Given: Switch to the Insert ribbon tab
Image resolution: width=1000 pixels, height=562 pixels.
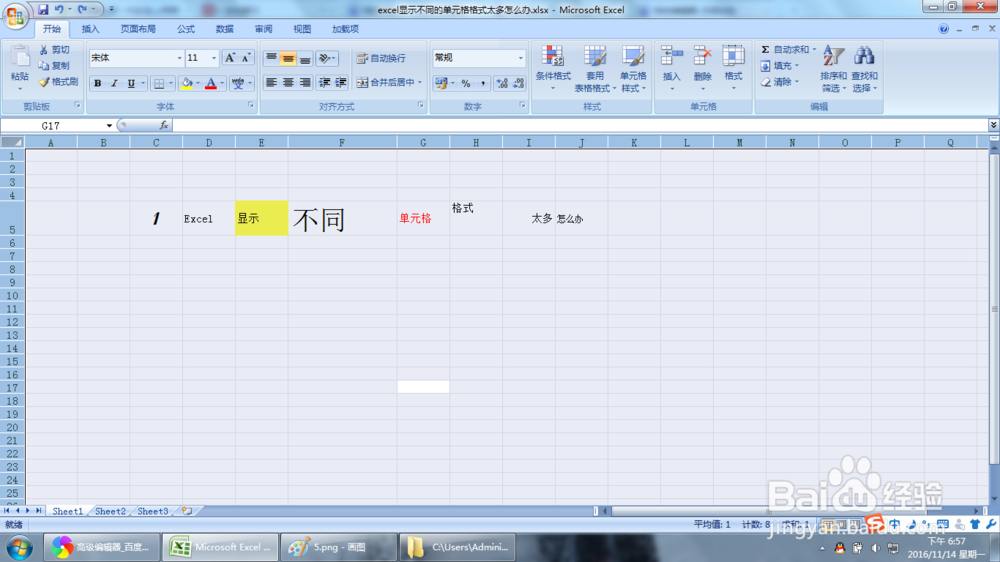Looking at the screenshot, I should coord(91,29).
